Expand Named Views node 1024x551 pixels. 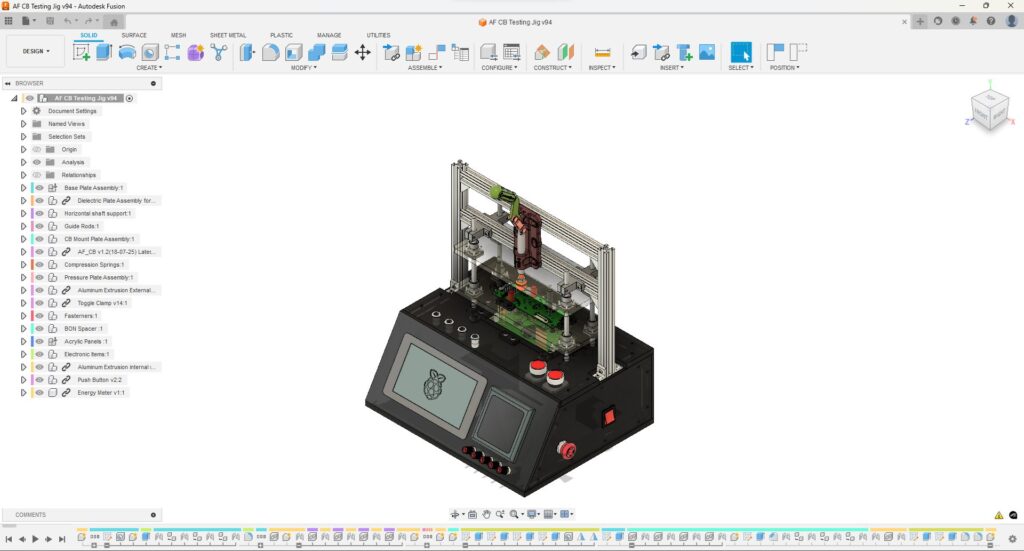pyautogui.click(x=24, y=124)
